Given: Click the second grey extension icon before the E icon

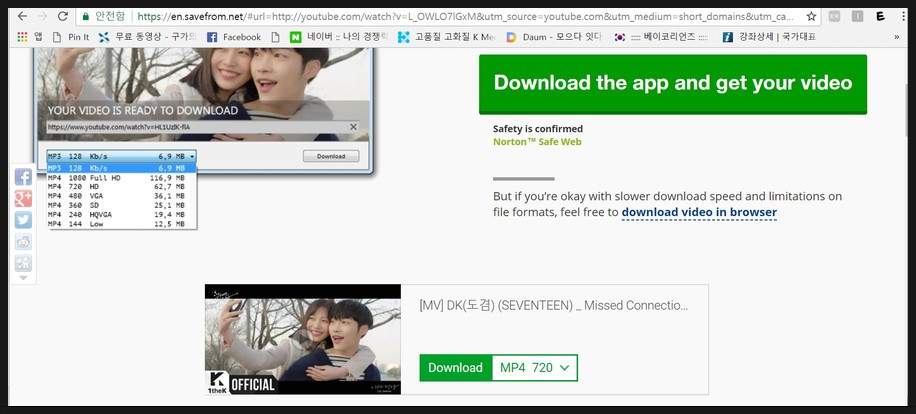Looking at the screenshot, I should point(857,16).
